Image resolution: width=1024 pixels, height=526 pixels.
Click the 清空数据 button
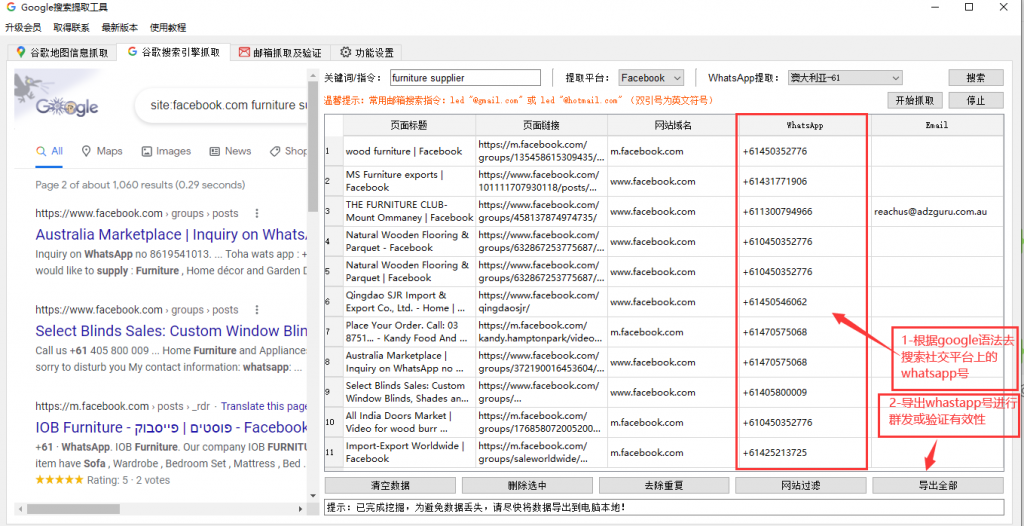click(x=390, y=485)
